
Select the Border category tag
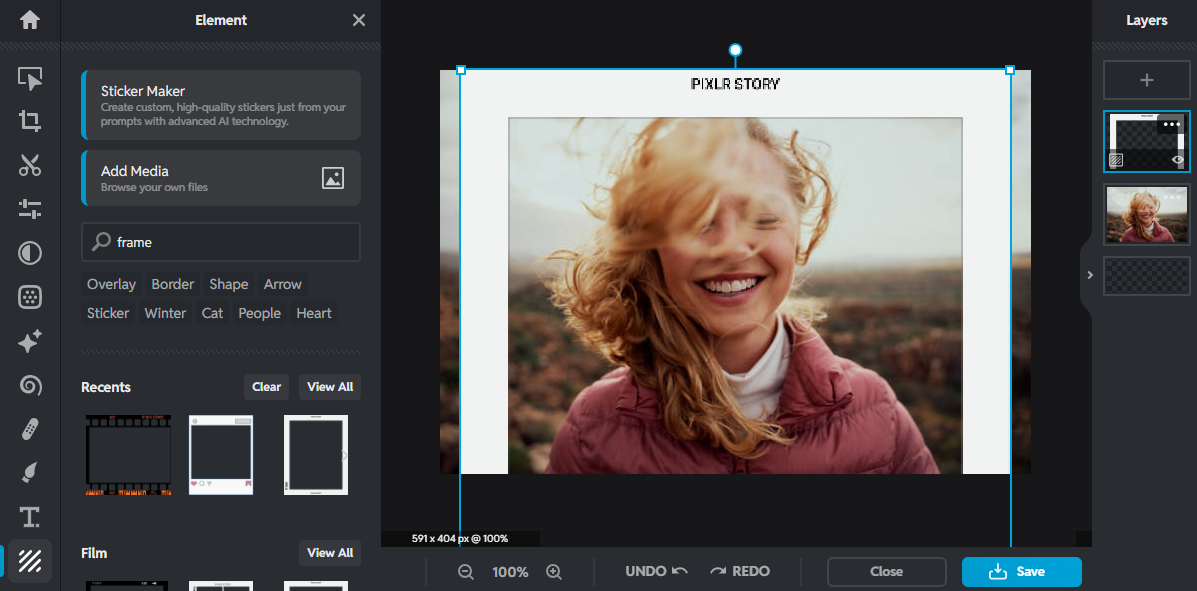click(173, 284)
